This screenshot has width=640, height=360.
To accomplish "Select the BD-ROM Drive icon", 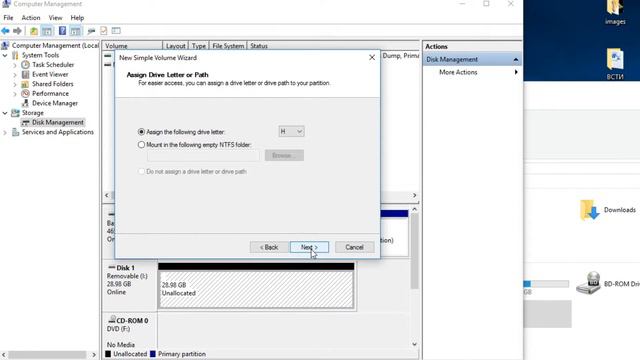I will [588, 283].
